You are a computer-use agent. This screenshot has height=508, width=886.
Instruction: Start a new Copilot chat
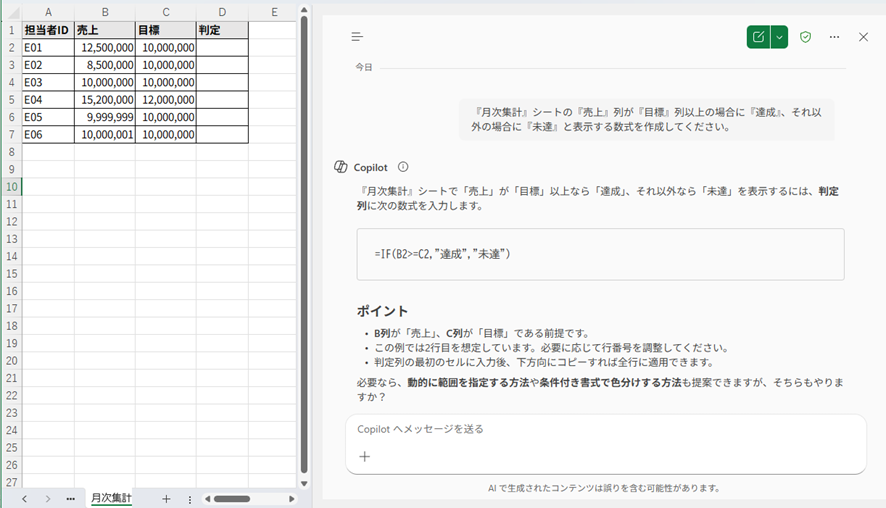tap(758, 37)
